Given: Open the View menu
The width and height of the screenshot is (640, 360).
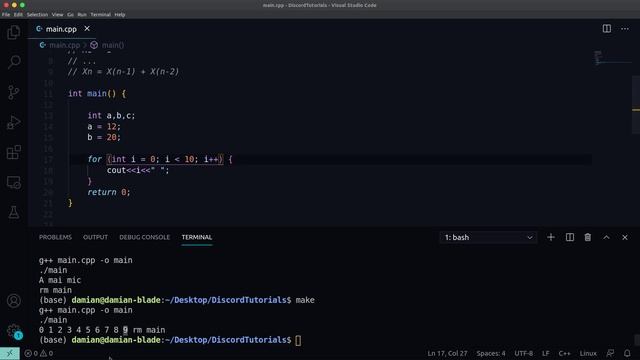Looking at the screenshot, I should [x=57, y=14].
